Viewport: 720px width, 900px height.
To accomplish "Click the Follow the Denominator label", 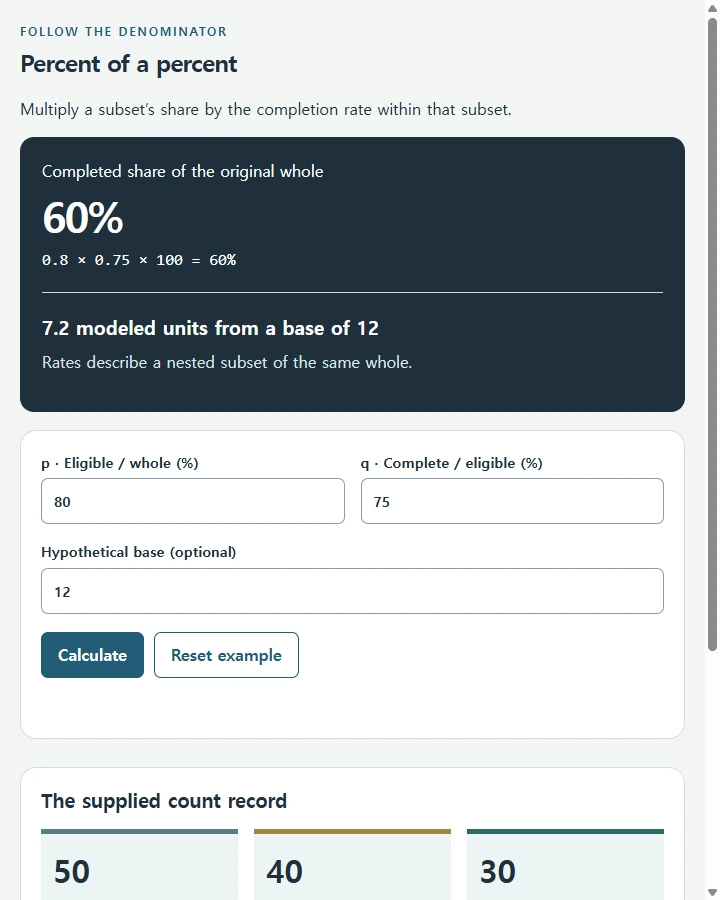I will click(123, 32).
